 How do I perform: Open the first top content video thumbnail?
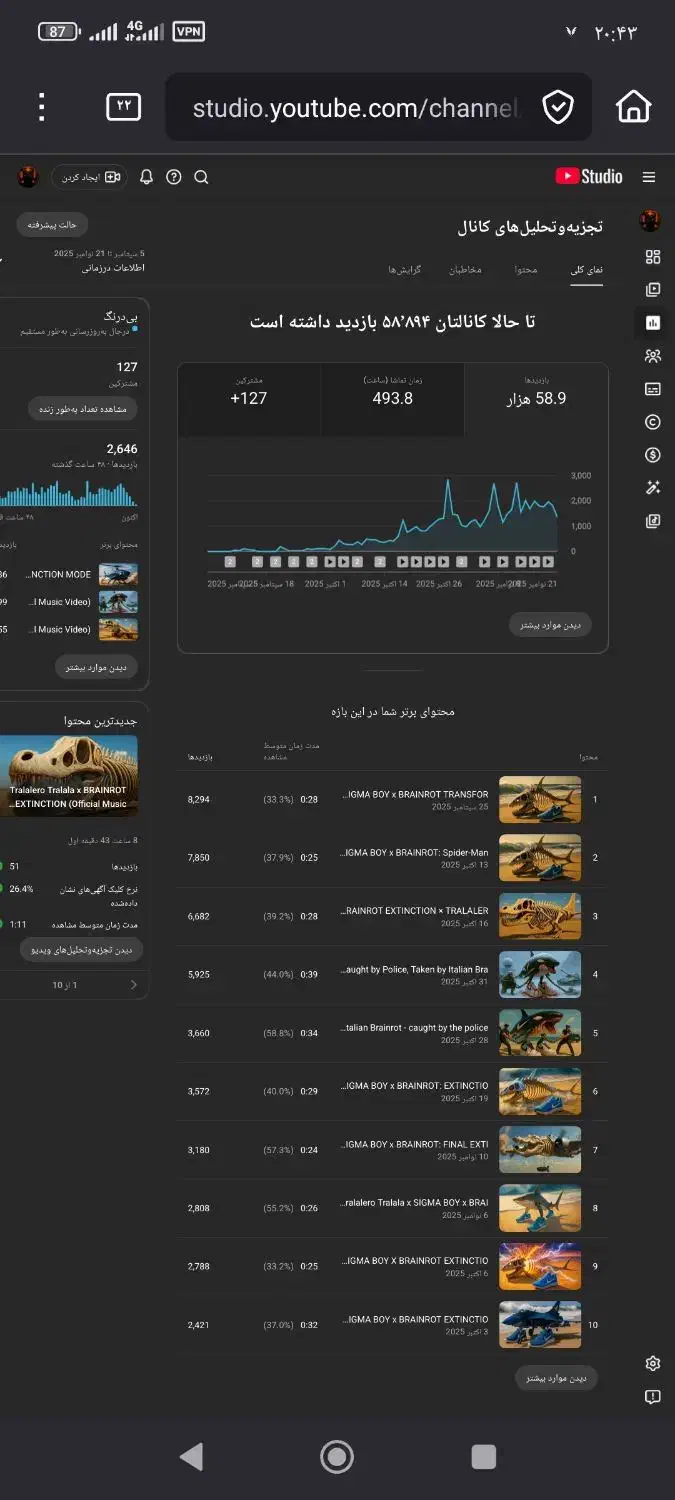pos(540,800)
